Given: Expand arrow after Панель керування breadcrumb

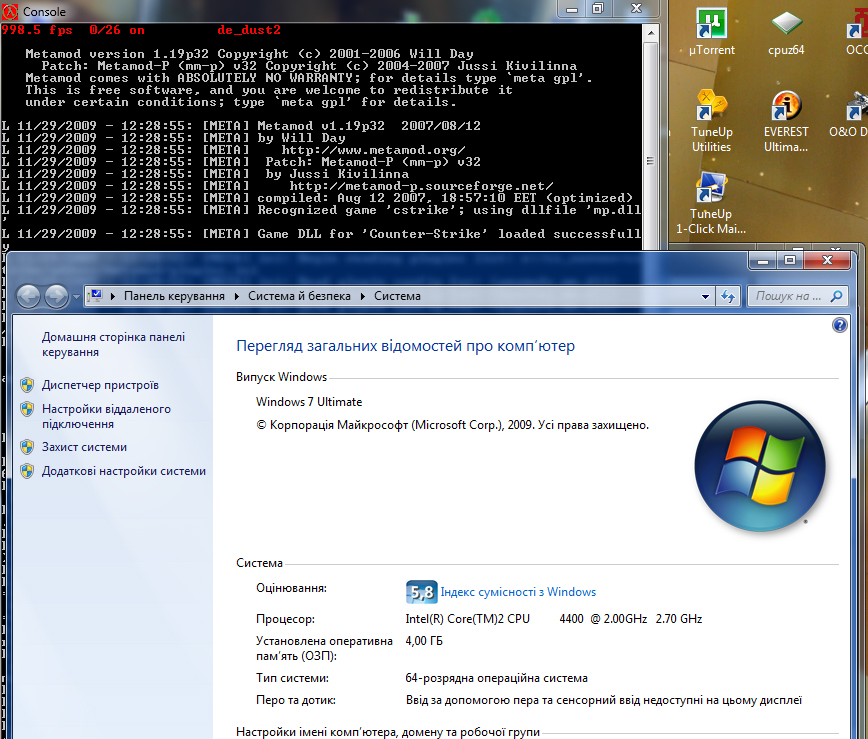Looking at the screenshot, I should tap(237, 296).
